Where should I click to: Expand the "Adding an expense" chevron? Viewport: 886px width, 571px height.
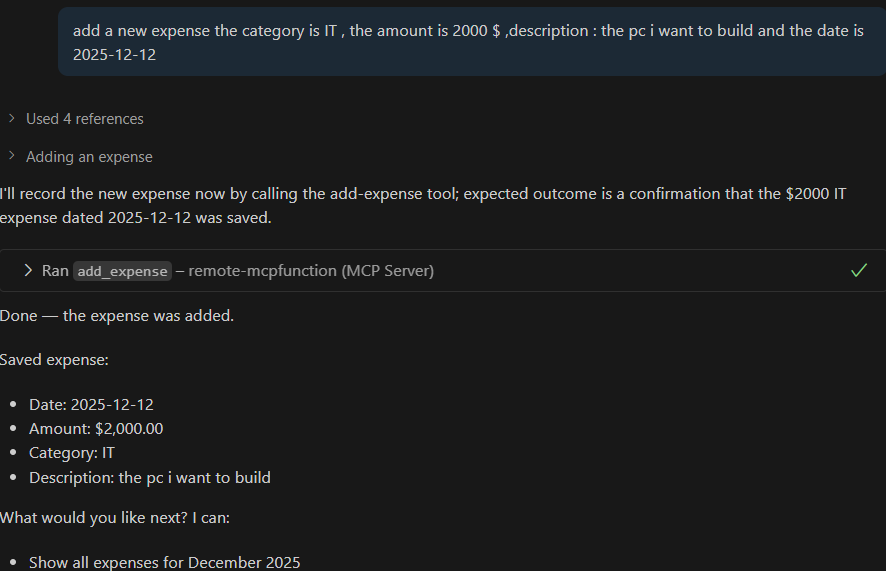coord(11,157)
